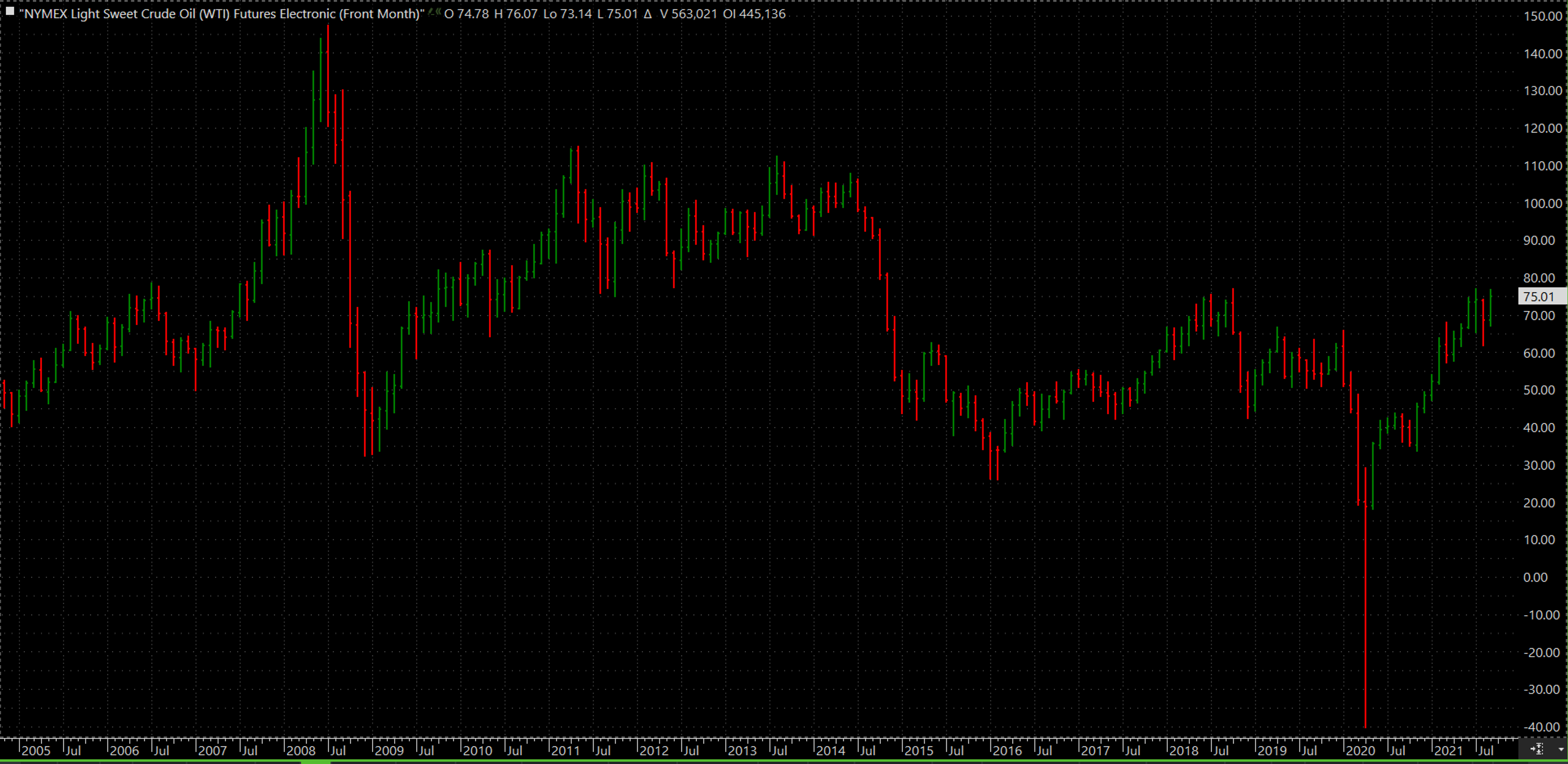Click the open value O 74.78
Image resolution: width=1568 pixels, height=764 pixels.
coord(466,13)
